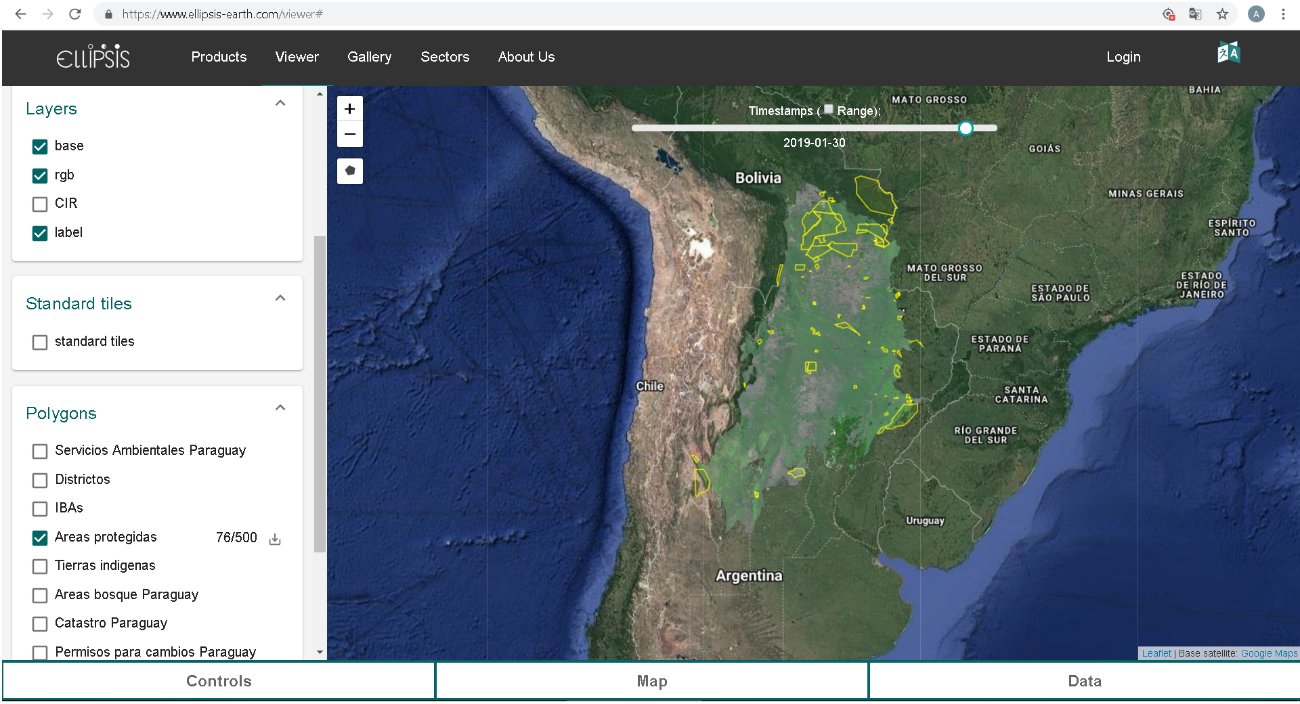Click the Login link

coord(1123,57)
